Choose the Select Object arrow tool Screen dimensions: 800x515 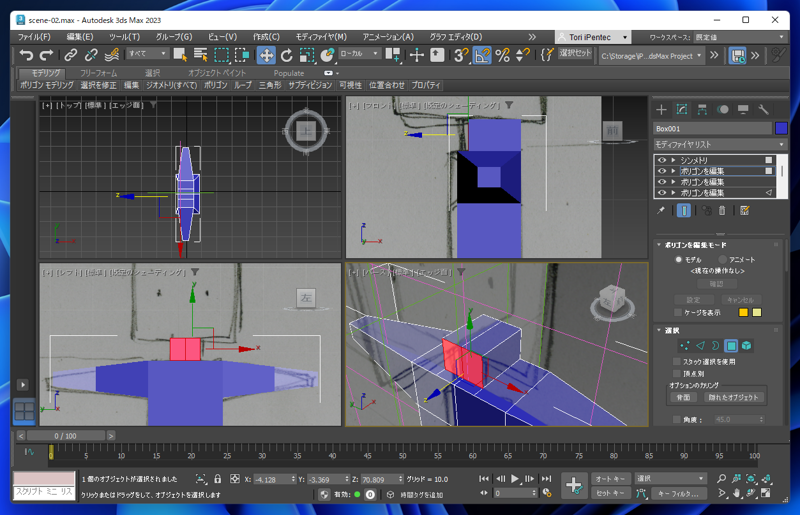[x=180, y=55]
